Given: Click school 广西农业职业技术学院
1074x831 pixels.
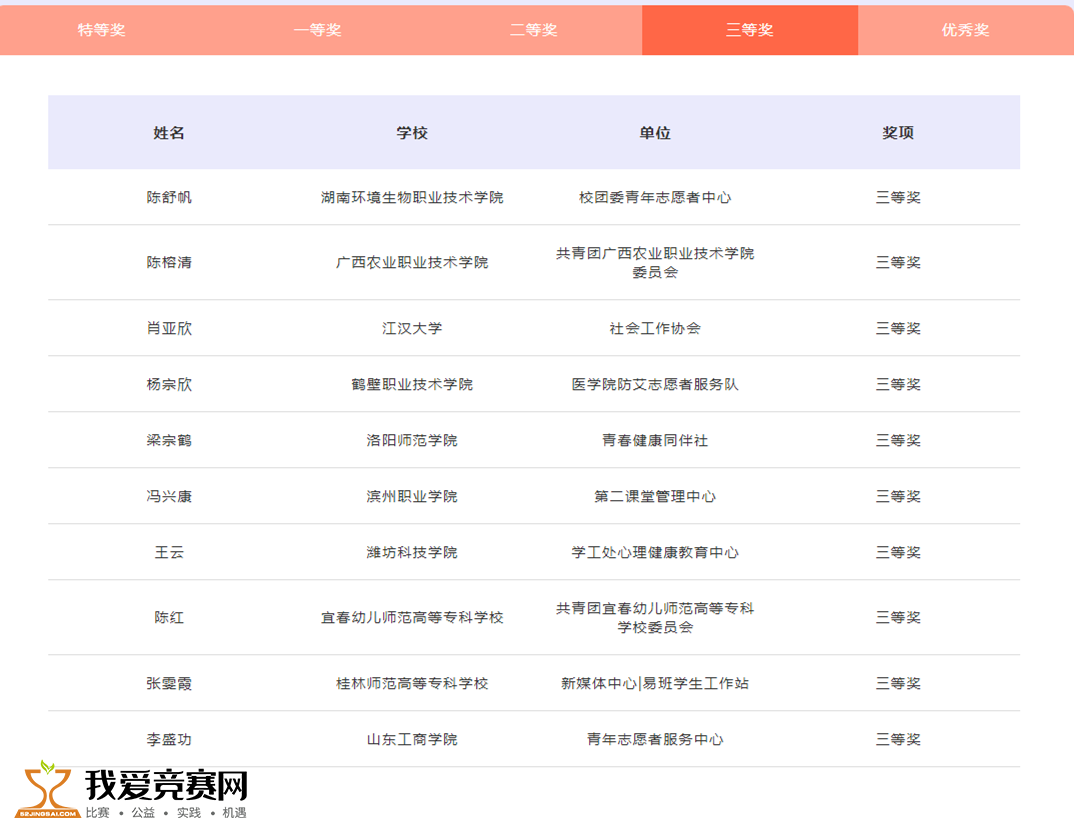Looking at the screenshot, I should 412,262.
